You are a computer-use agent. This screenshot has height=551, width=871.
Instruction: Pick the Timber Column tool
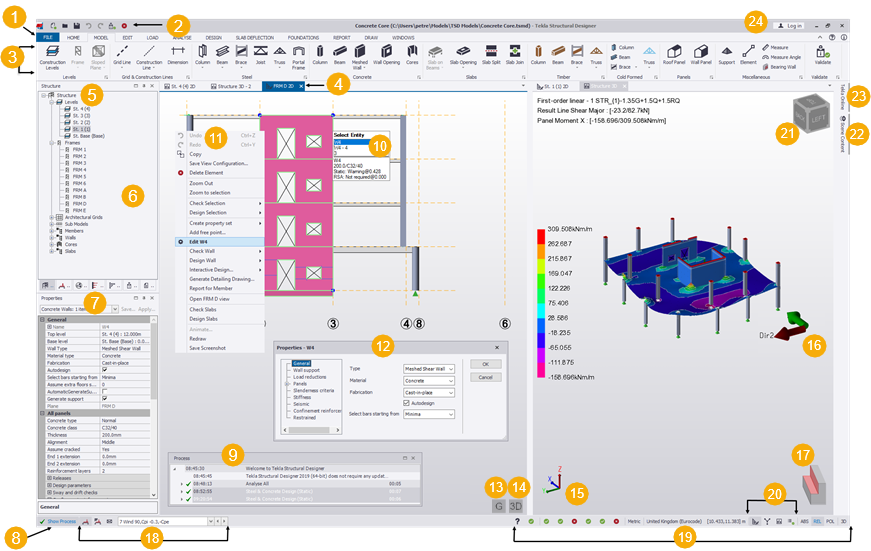pyautogui.click(x=538, y=55)
